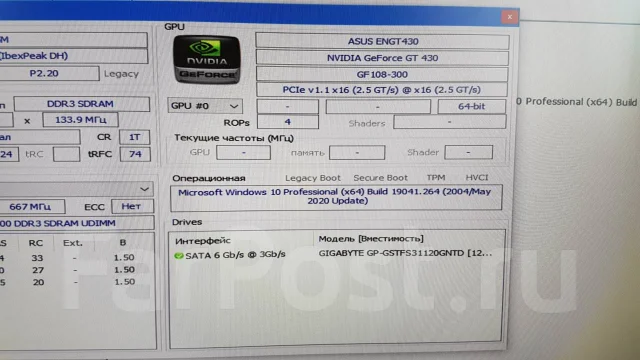The width and height of the screenshot is (640, 360).
Task: Click the Текущие частоты (МГц) group label
Action: click(234, 138)
